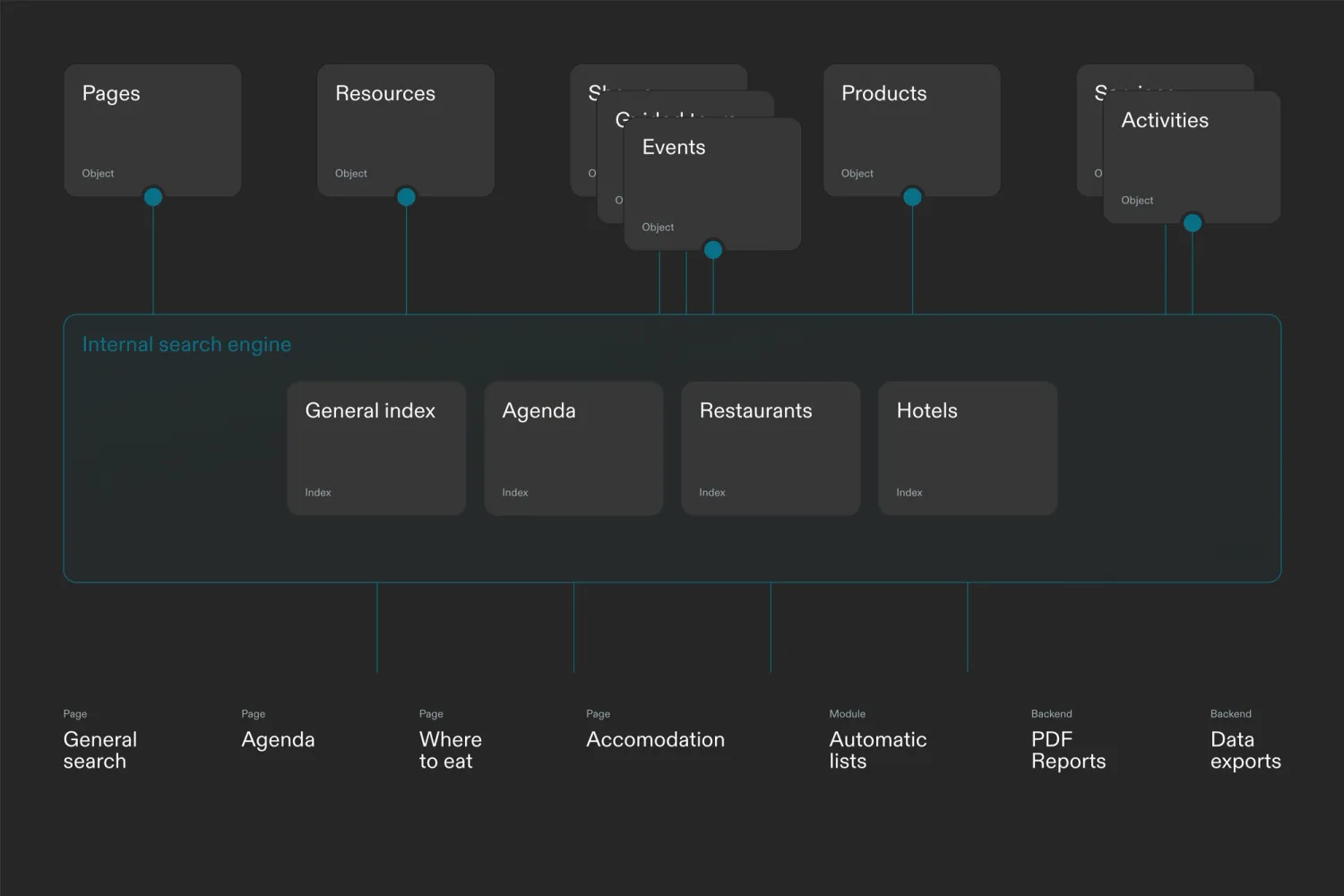Click the Data exports backend label
The image size is (1344, 896).
[1245, 750]
